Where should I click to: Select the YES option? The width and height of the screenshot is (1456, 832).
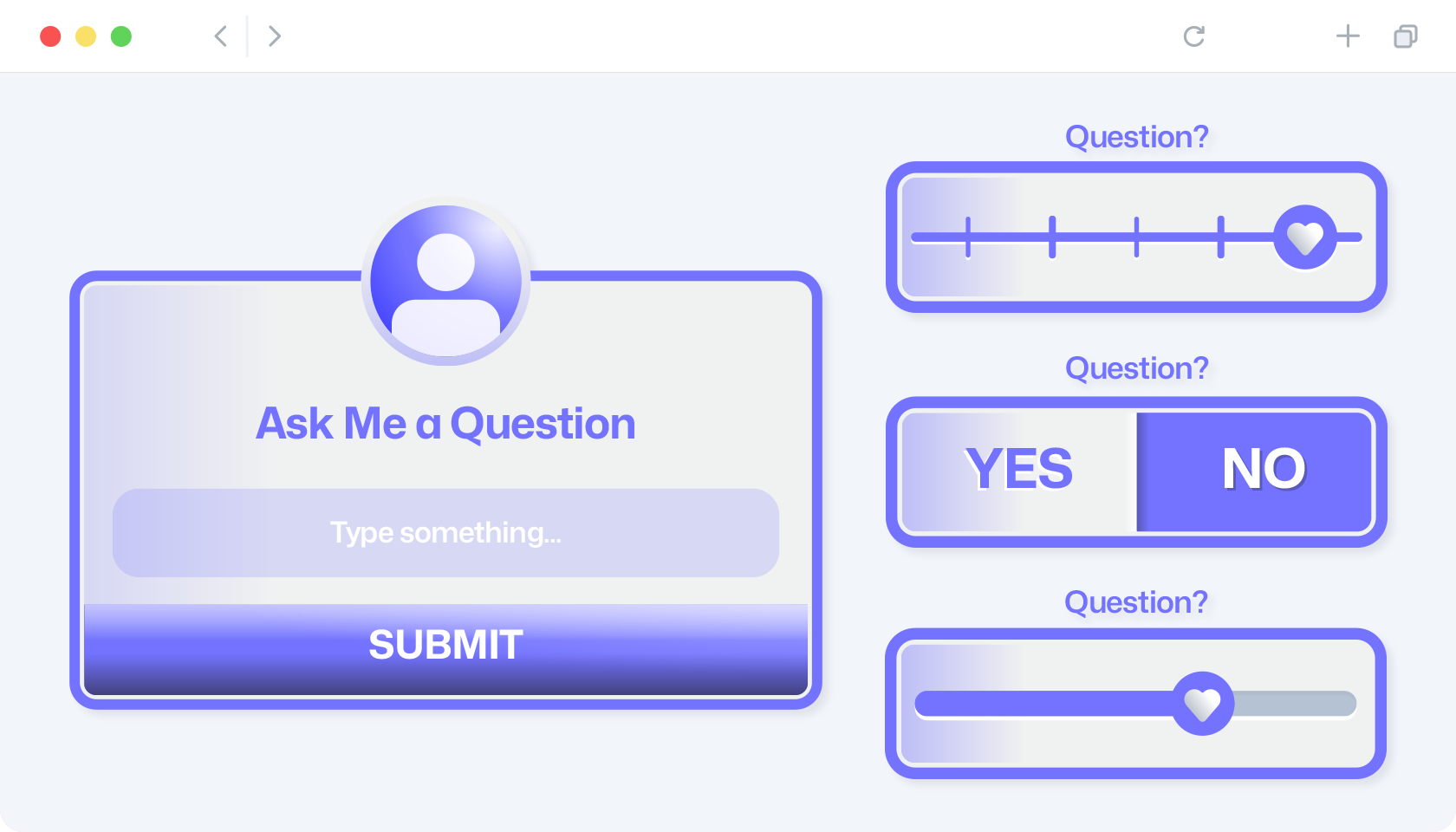tap(1019, 471)
